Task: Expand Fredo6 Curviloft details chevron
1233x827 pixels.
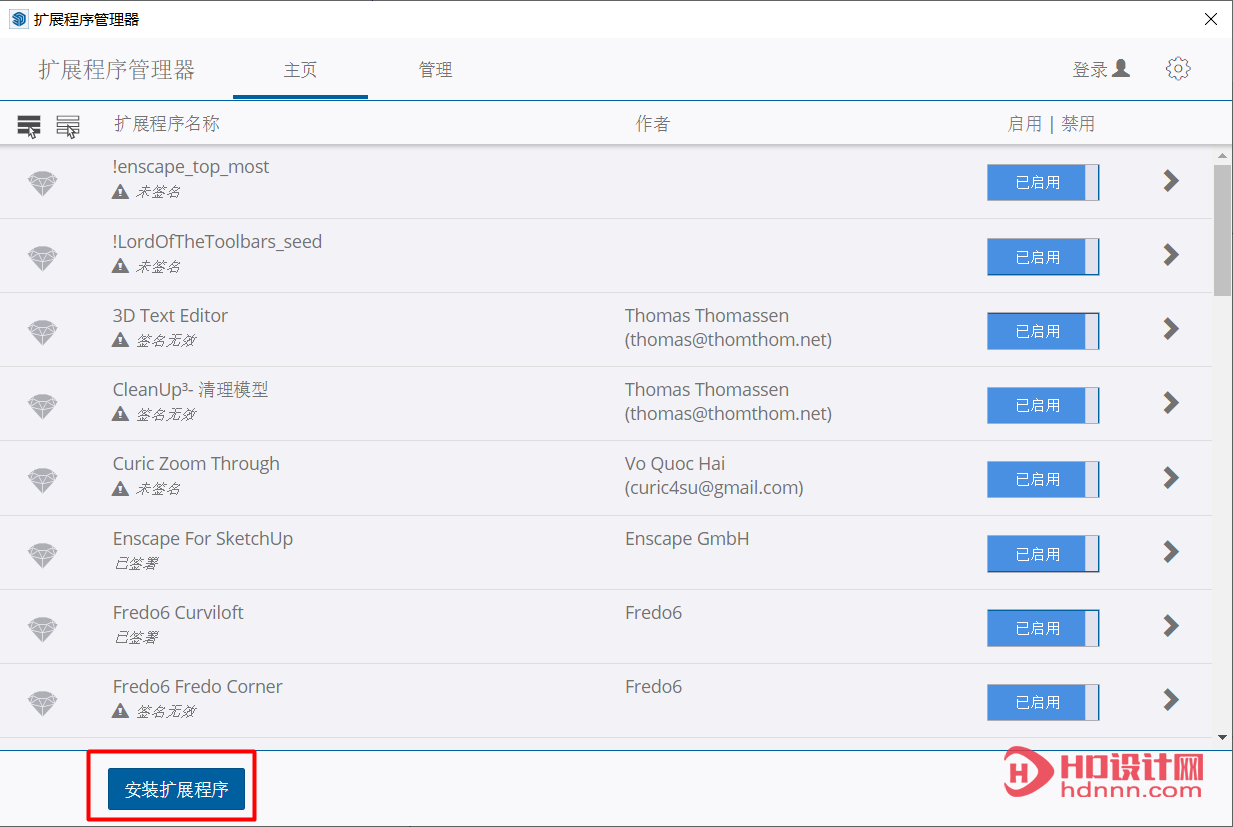Action: (x=1171, y=626)
